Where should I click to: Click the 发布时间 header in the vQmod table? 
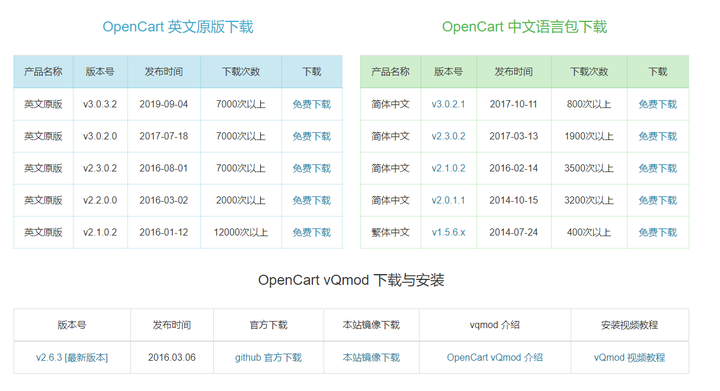(x=172, y=325)
